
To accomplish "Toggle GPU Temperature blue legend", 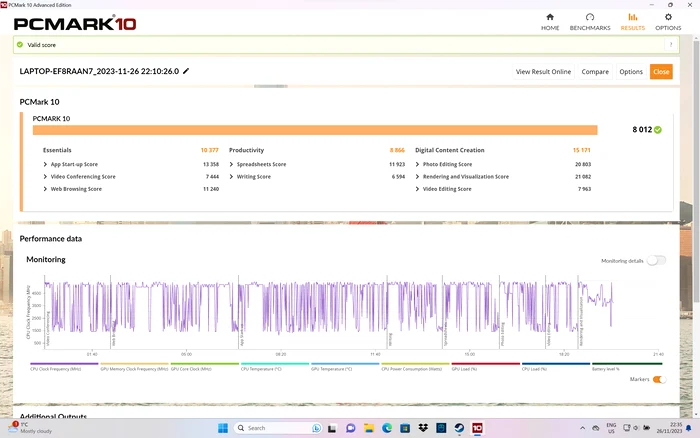I will pos(345,367).
